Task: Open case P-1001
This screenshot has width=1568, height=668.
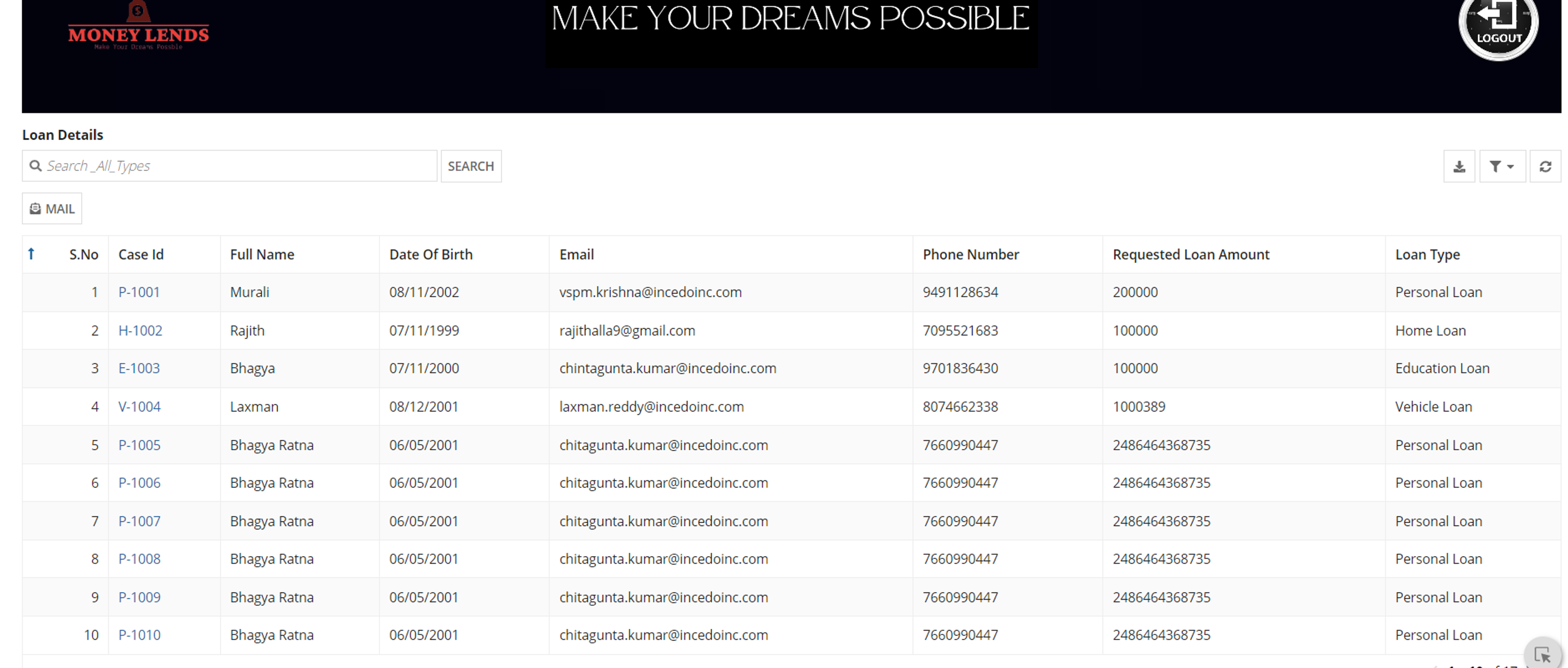Action: pos(139,292)
